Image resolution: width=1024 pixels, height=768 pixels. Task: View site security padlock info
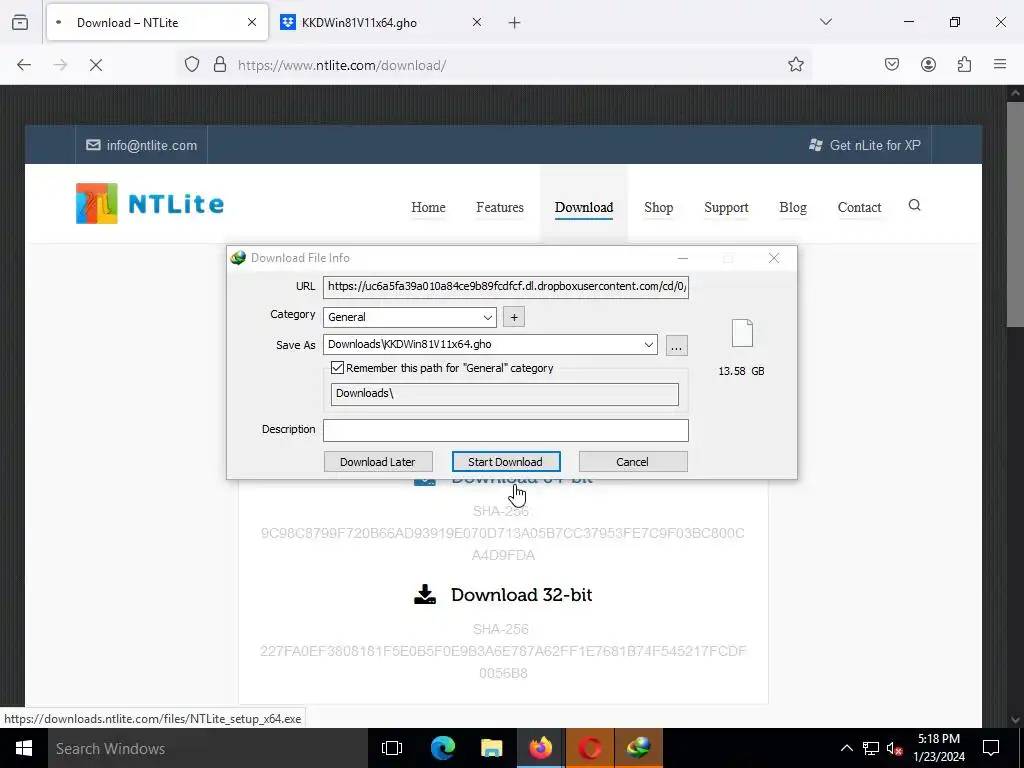(220, 65)
